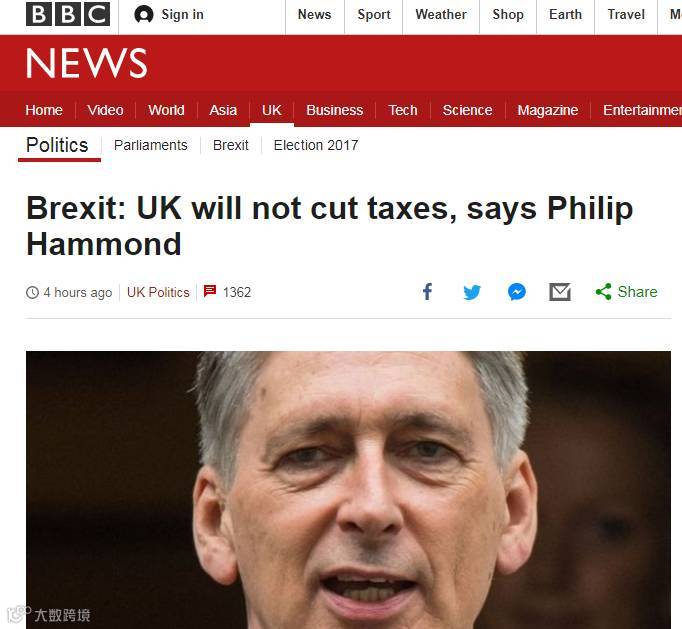Image resolution: width=682 pixels, height=629 pixels.
Task: Click the BBC logo blocks
Action: pyautogui.click(x=68, y=14)
